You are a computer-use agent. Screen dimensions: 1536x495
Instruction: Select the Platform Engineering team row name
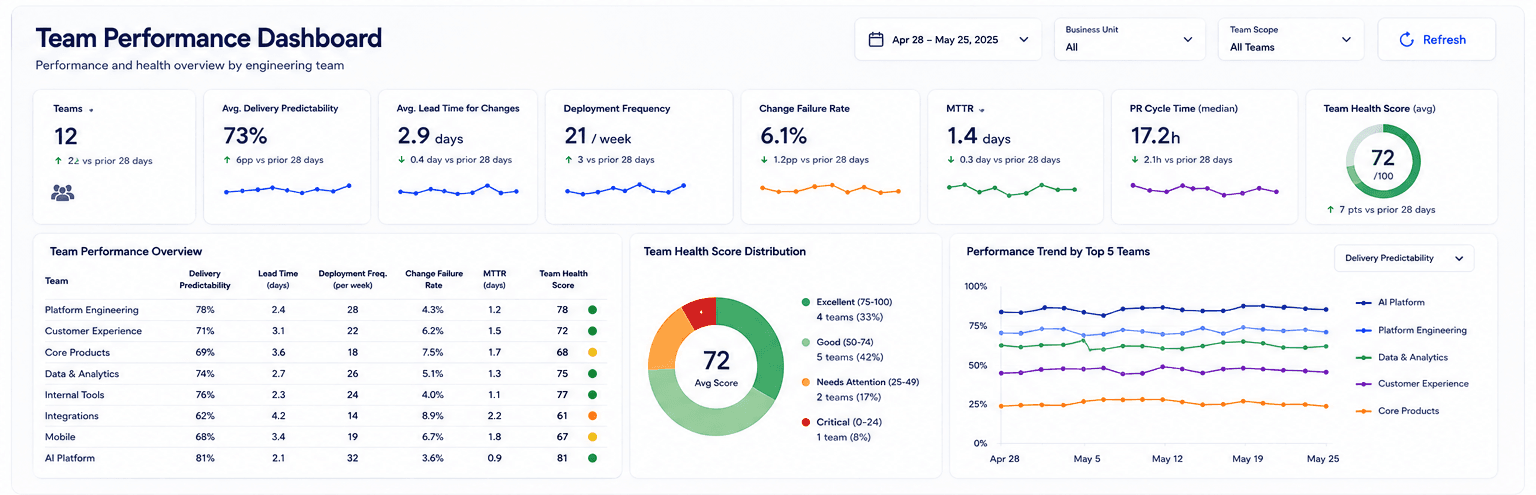92,310
